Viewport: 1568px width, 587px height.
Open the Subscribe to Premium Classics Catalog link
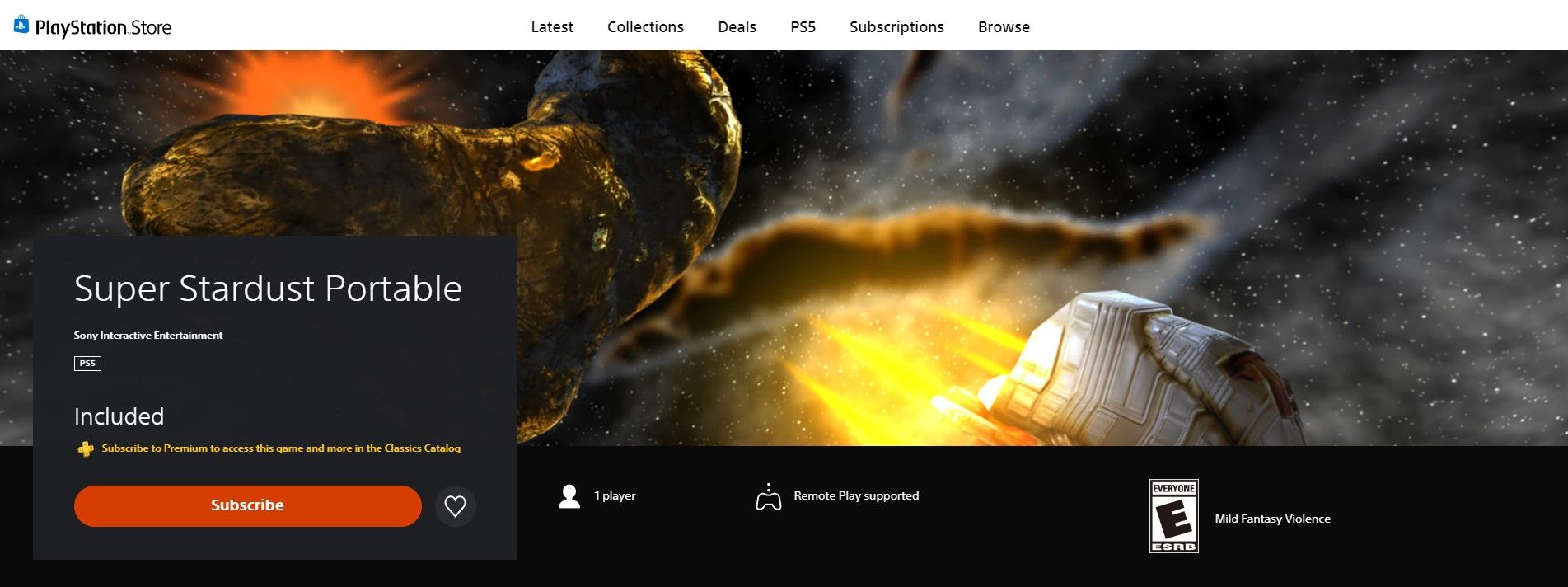click(281, 448)
